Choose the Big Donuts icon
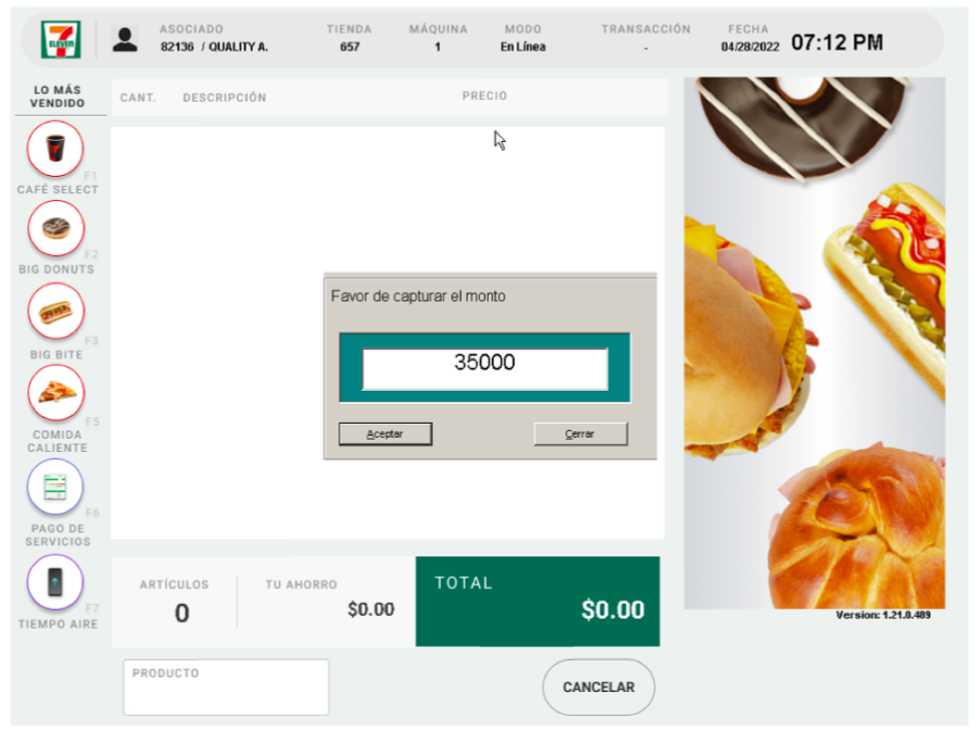 56,228
